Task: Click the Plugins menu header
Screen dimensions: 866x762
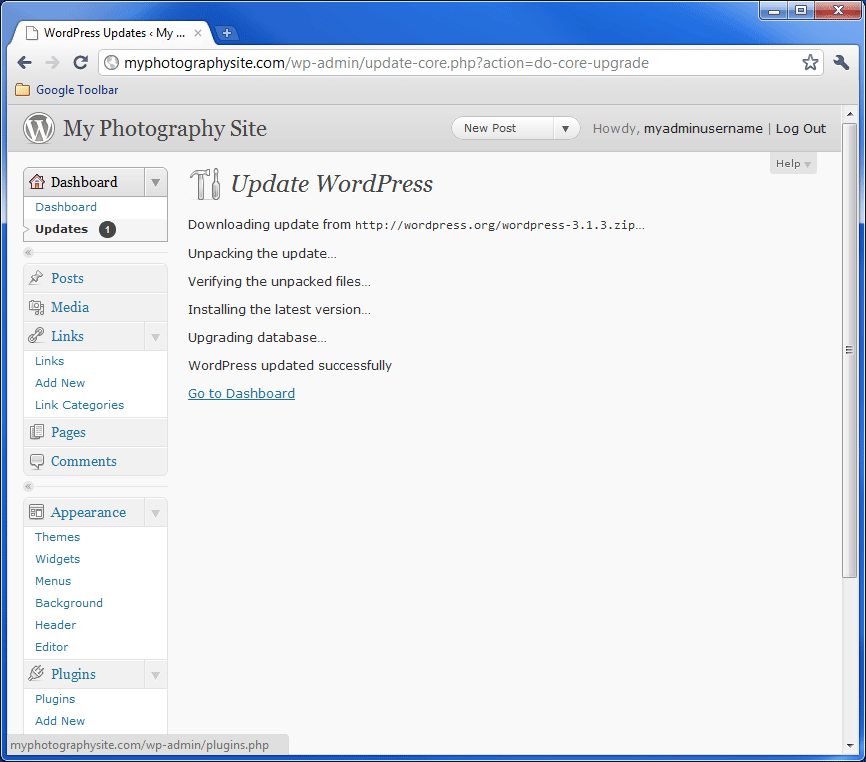Action: click(85, 674)
